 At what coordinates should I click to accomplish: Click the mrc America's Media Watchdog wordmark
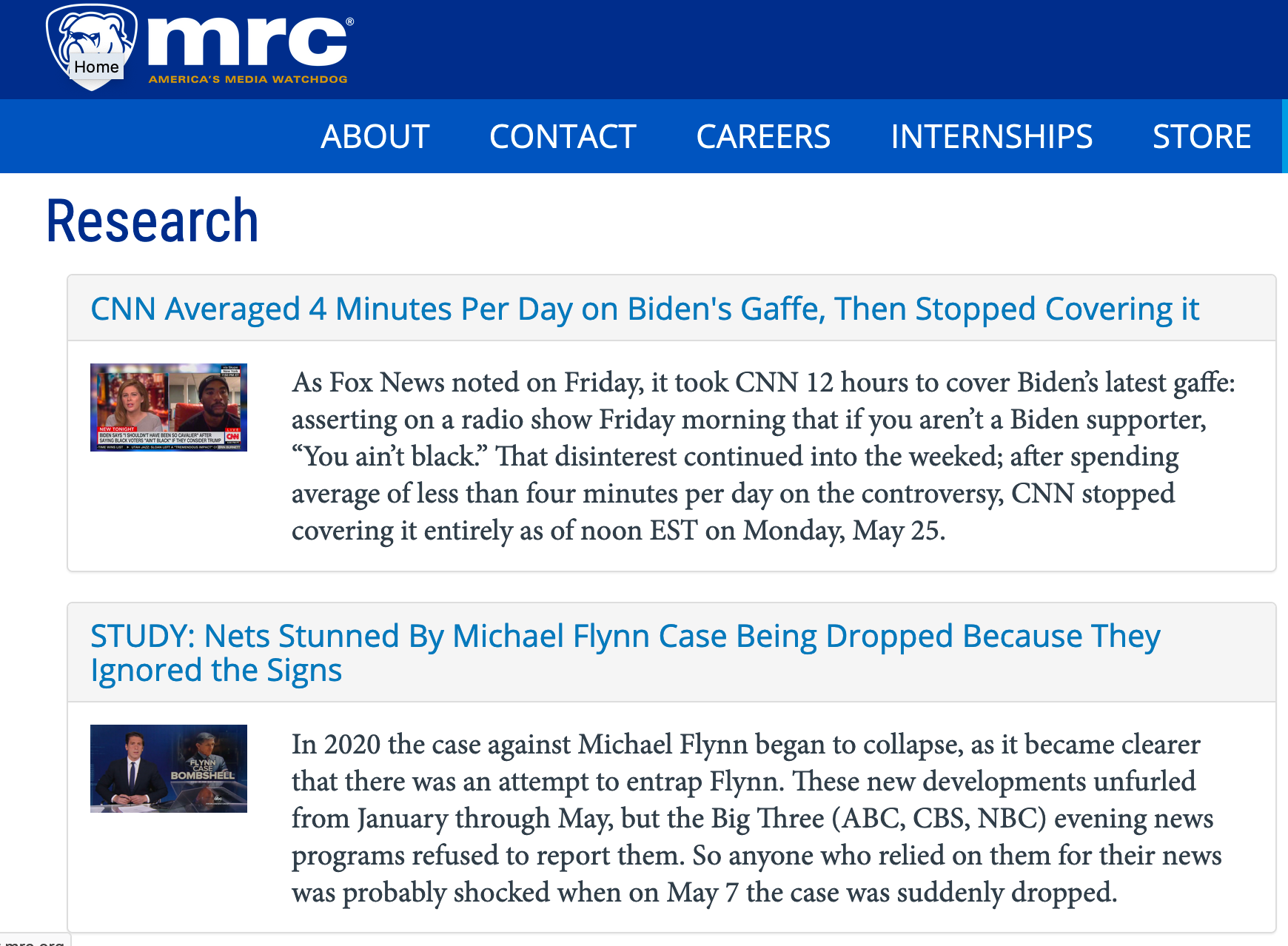[250, 48]
